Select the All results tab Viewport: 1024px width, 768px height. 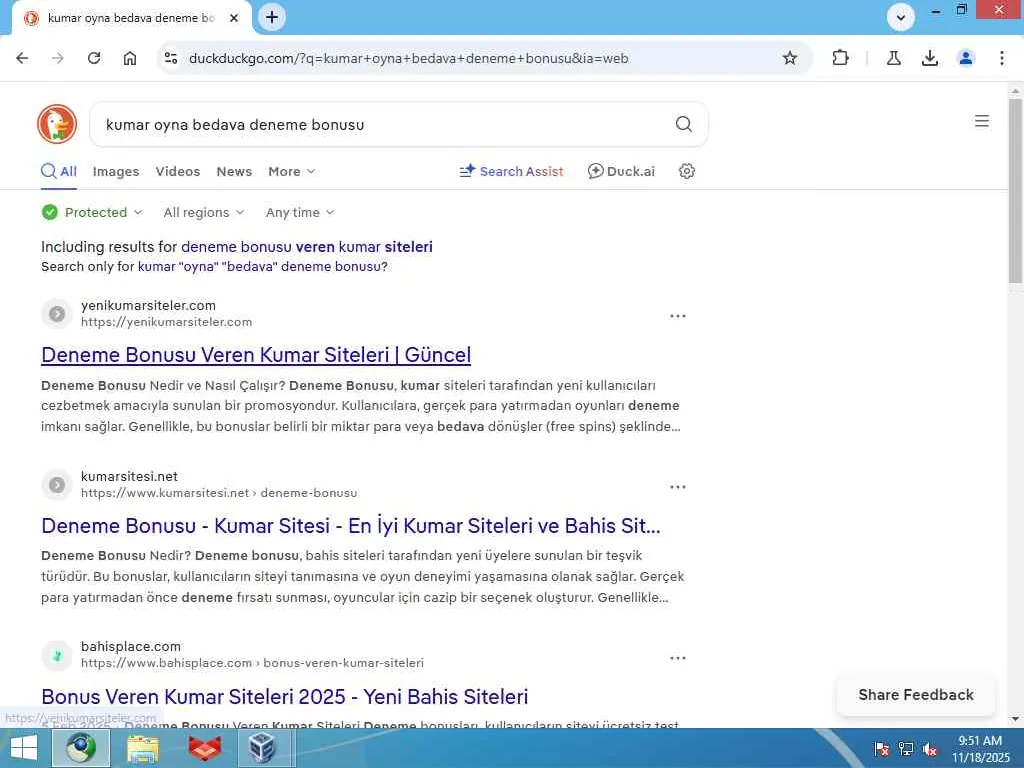tap(59, 172)
